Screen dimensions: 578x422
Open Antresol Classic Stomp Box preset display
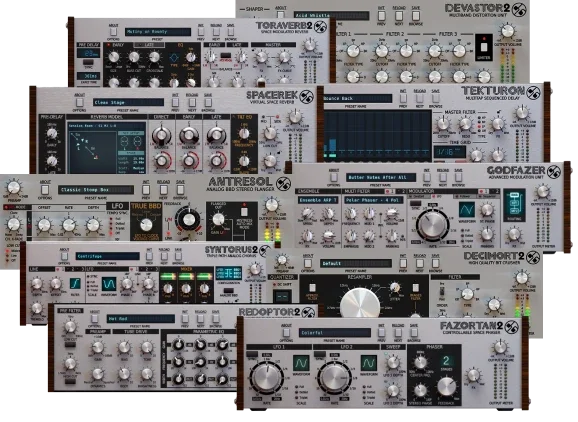95,190
